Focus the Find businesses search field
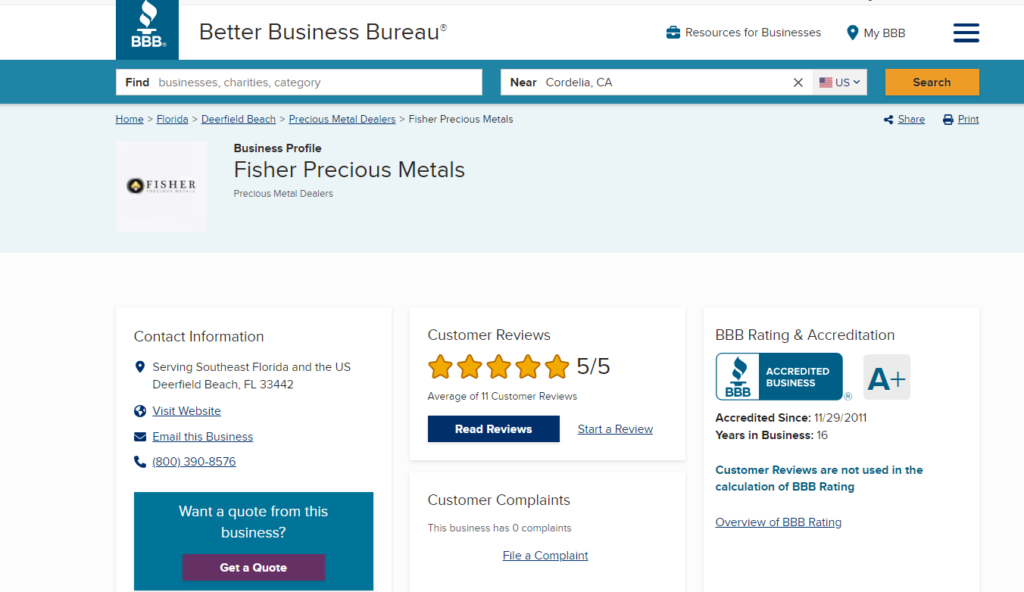Image resolution: width=1024 pixels, height=592 pixels. click(299, 82)
